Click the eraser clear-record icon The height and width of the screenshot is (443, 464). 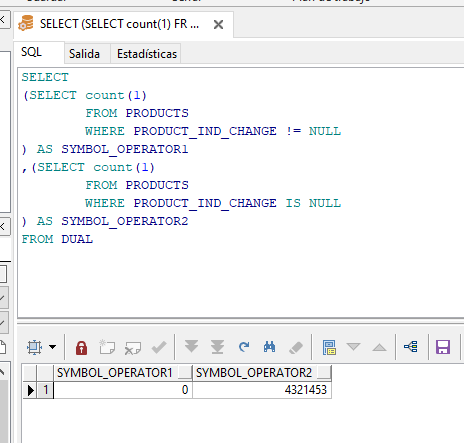(296, 348)
